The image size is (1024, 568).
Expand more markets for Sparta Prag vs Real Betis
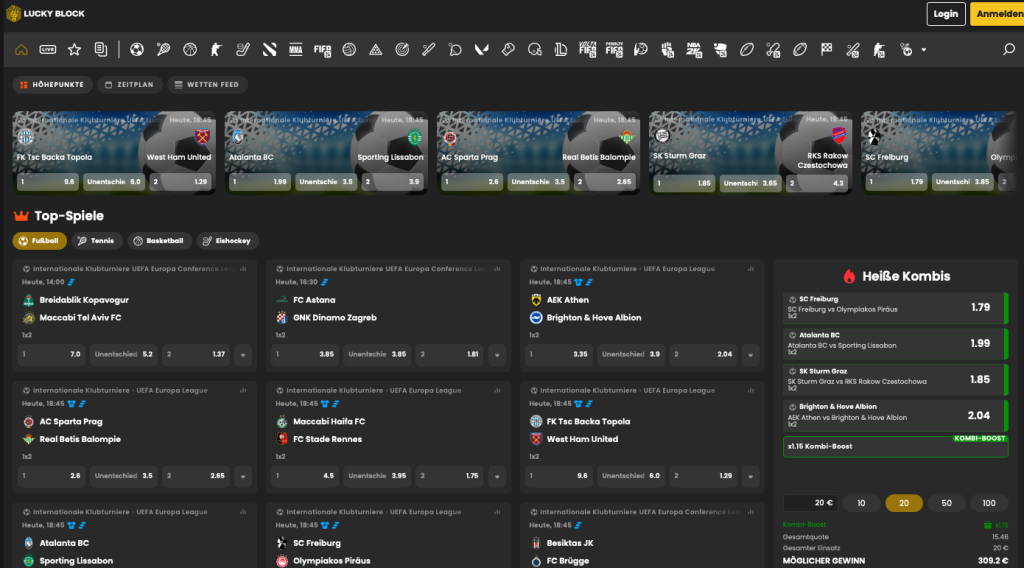click(243, 476)
